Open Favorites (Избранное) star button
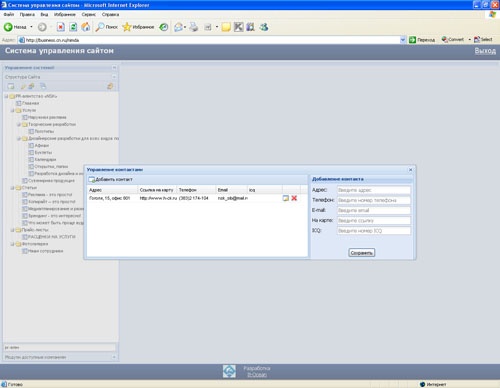The width and height of the screenshot is (500, 388). coord(138,27)
